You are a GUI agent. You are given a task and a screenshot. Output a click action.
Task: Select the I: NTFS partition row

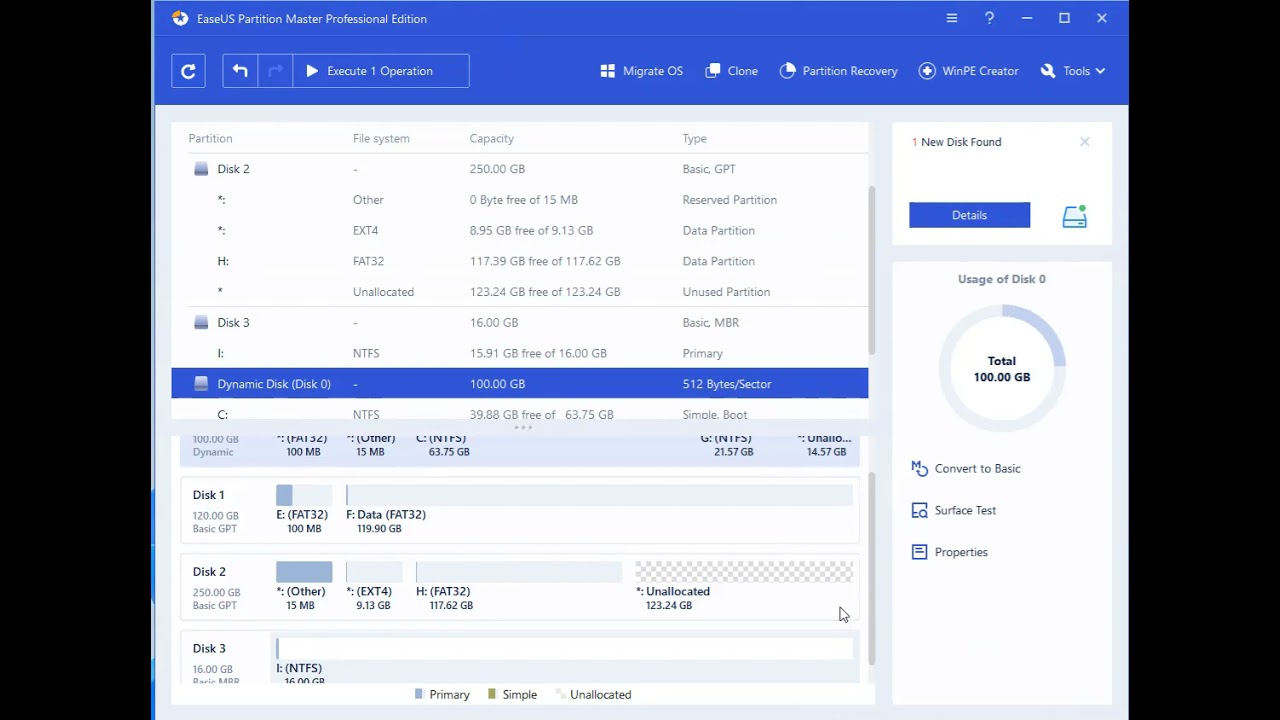(x=519, y=353)
